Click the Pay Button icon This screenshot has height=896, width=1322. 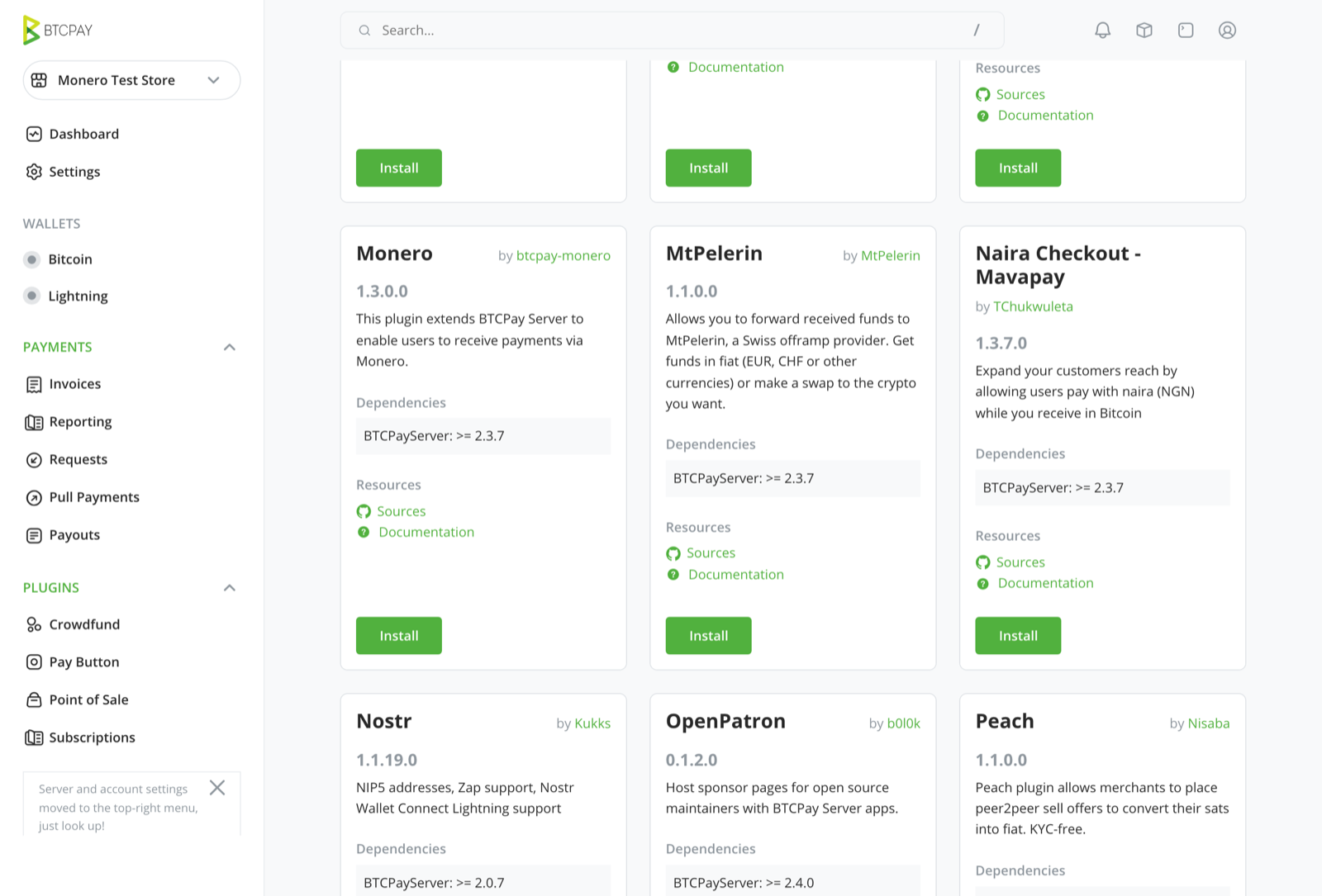pyautogui.click(x=34, y=662)
